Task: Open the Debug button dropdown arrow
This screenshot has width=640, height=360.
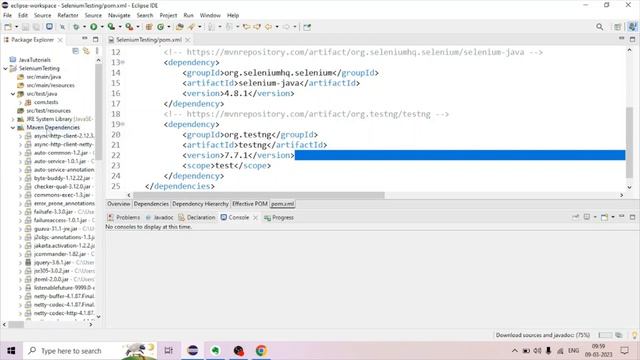Action: tap(84, 27)
